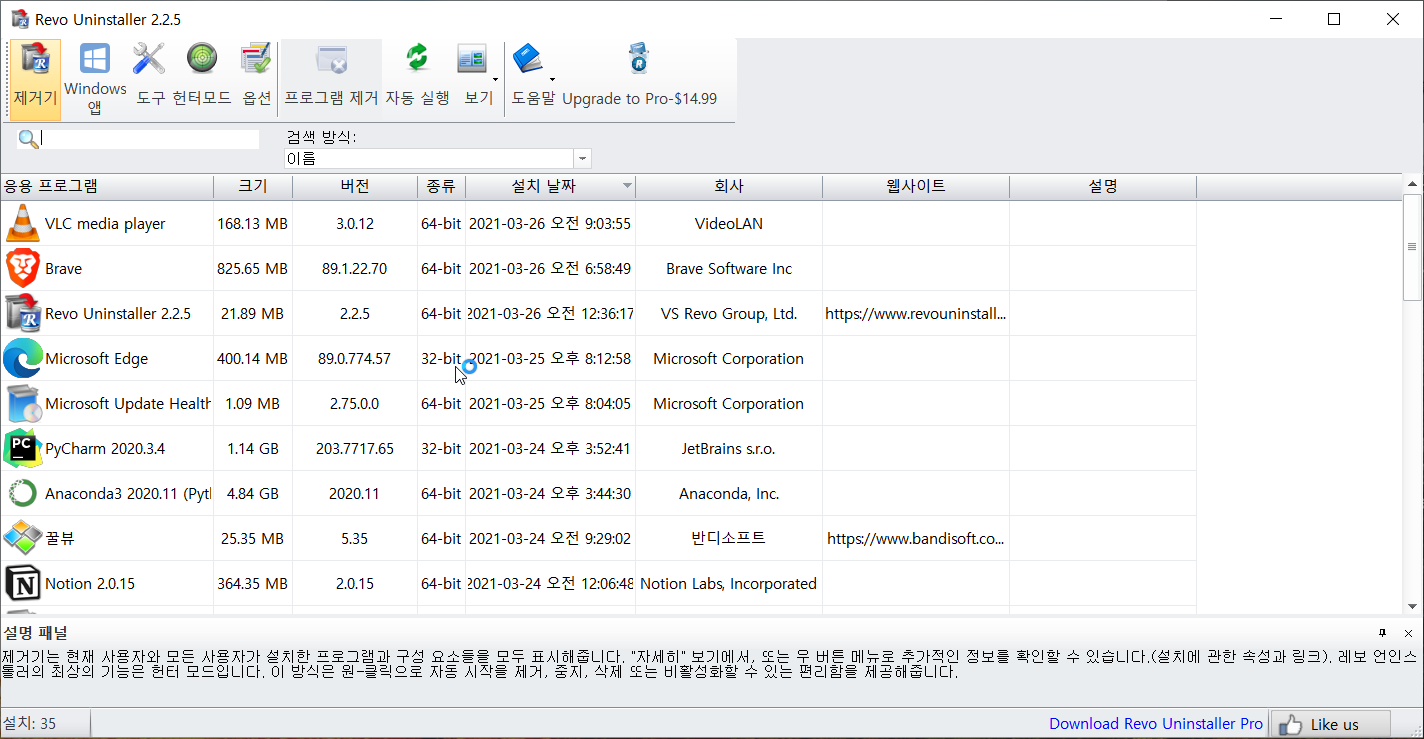Sort by 종류 column header
Screen dimensions: 1424x739
[x=441, y=186]
